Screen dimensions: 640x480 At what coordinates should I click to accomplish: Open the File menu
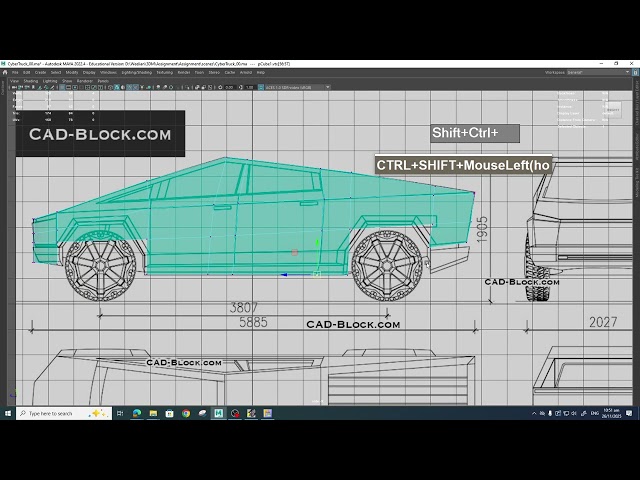click(15, 72)
